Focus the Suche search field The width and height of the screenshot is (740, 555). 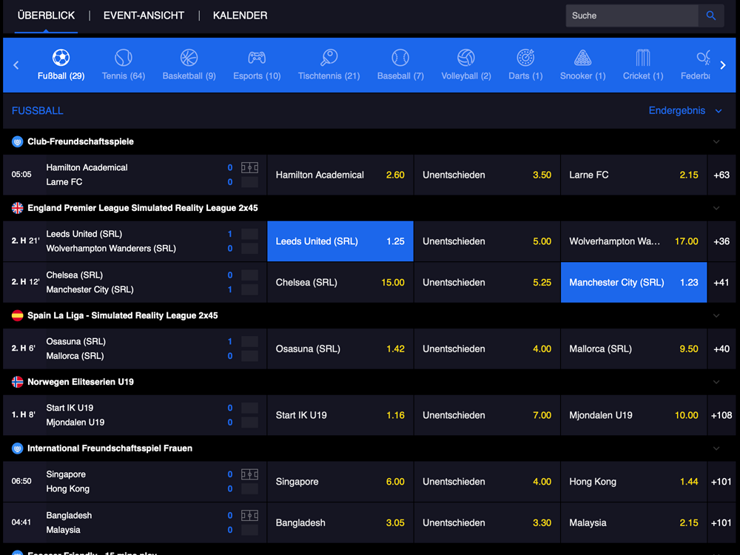632,16
